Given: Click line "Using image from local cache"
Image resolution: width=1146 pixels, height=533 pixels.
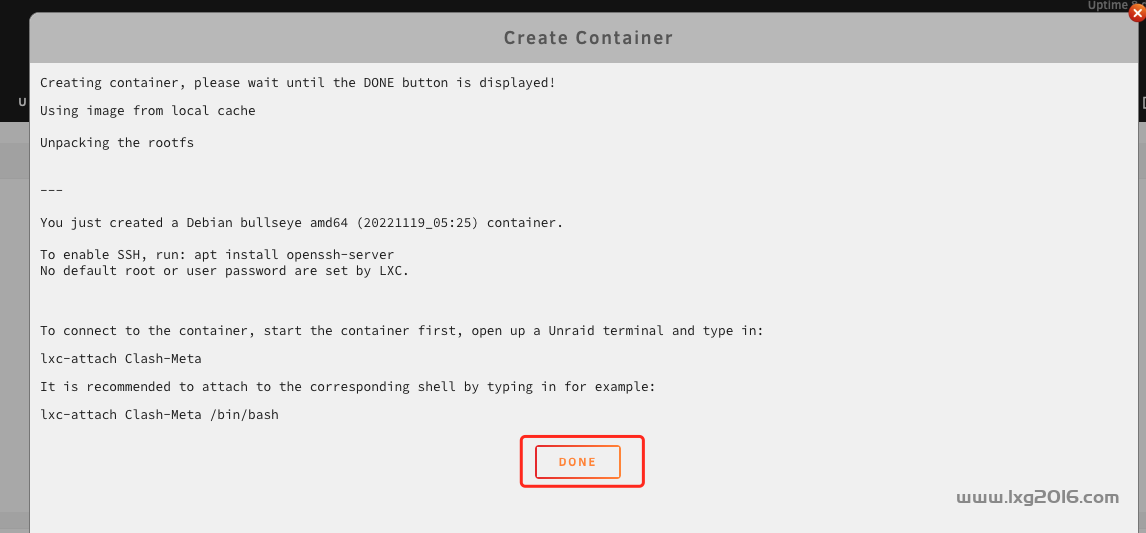Looking at the screenshot, I should (x=148, y=111).
